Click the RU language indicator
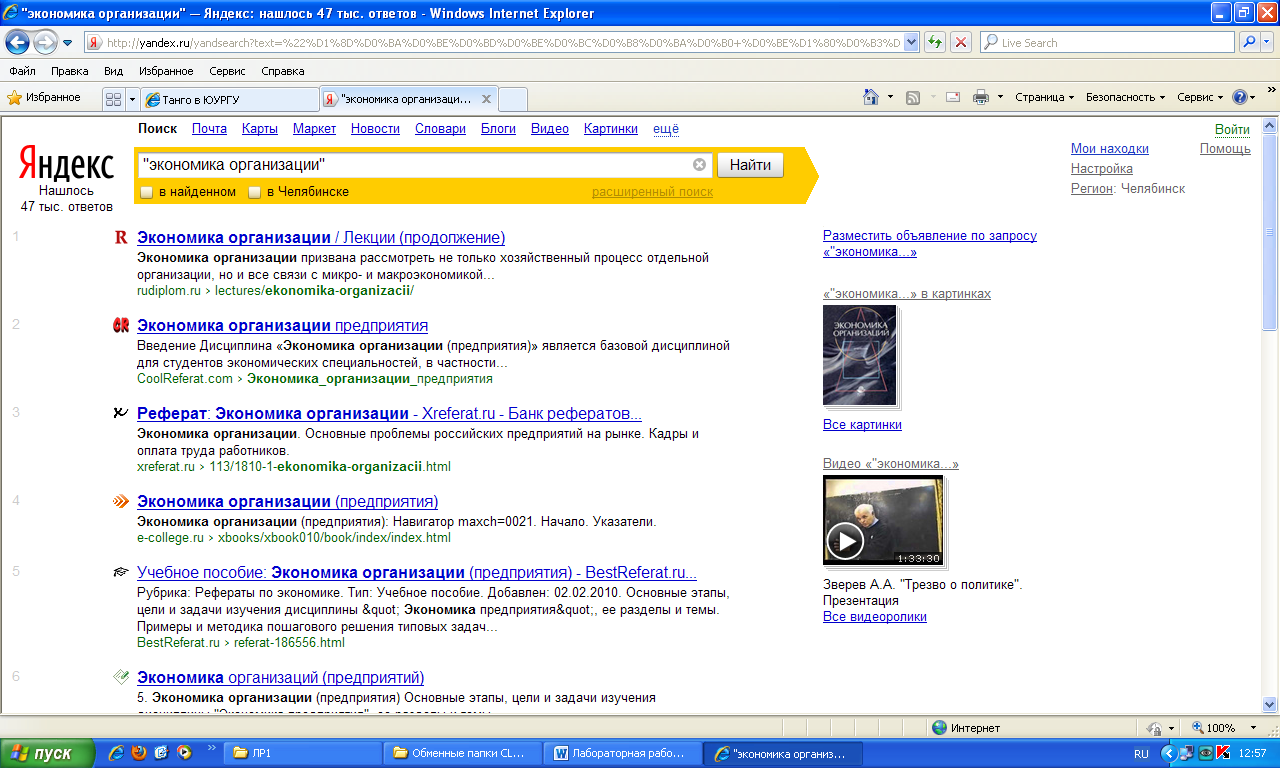The height and width of the screenshot is (768, 1280). [x=1141, y=753]
